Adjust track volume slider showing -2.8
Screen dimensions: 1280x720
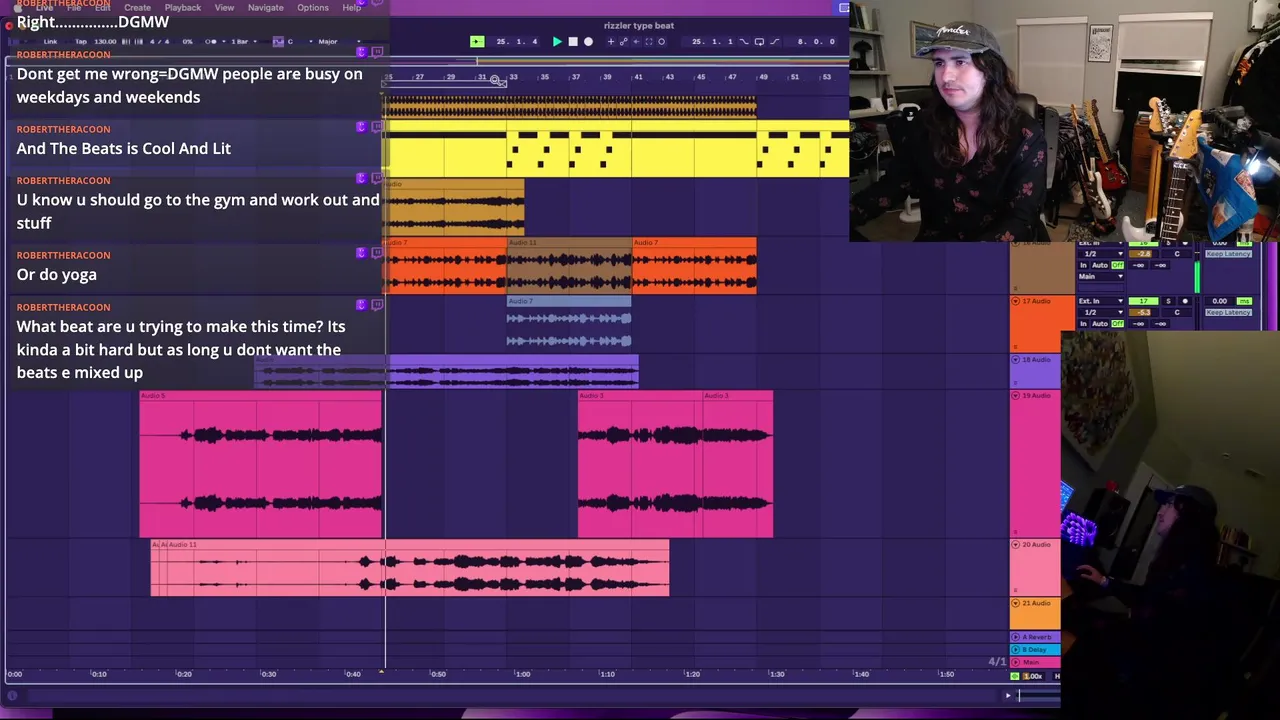1143,254
